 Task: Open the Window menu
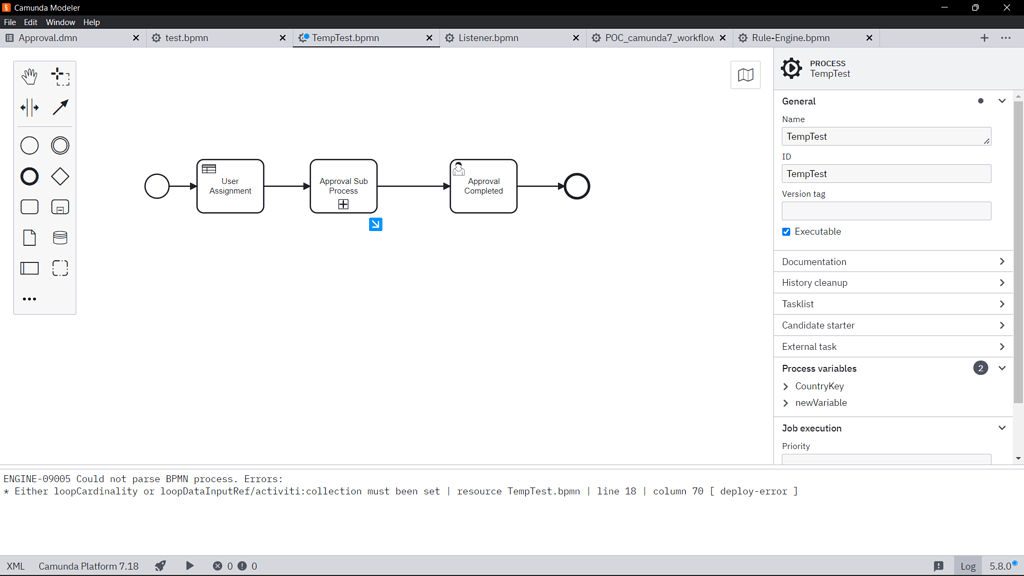60,21
